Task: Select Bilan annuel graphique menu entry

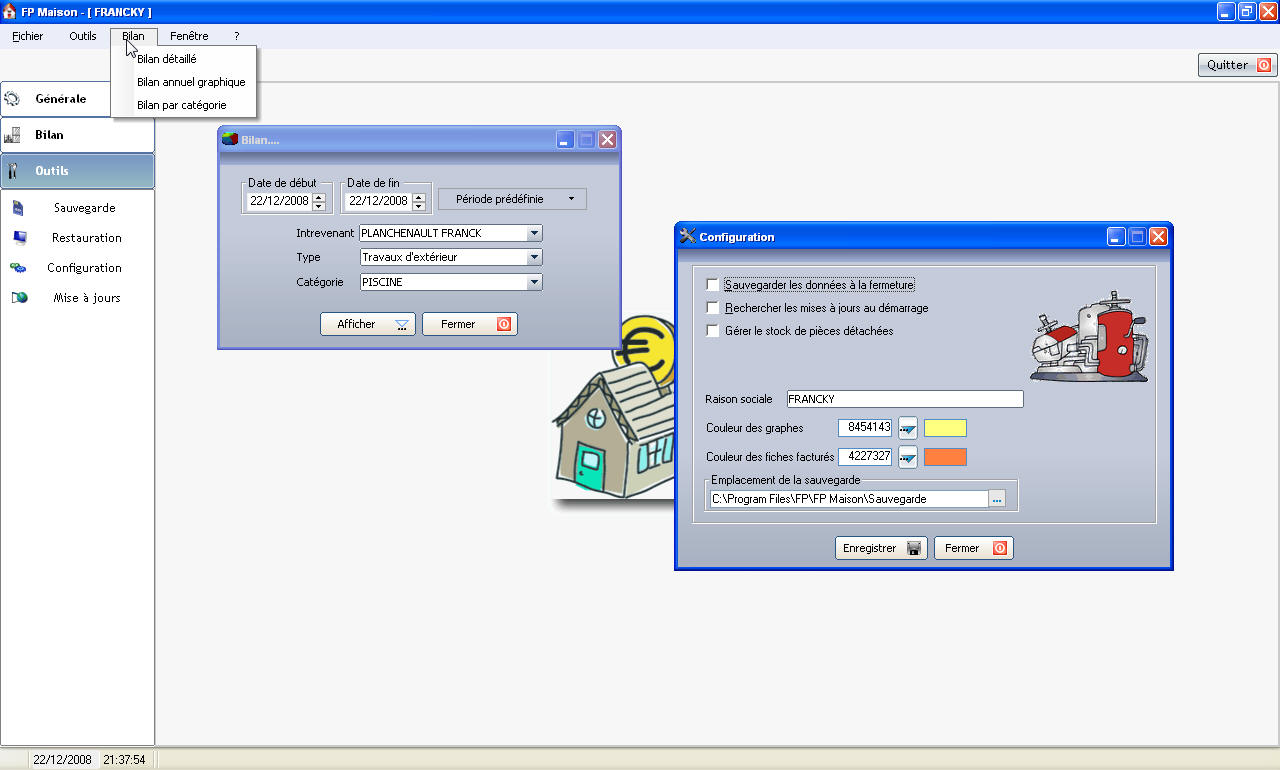Action: tap(191, 82)
